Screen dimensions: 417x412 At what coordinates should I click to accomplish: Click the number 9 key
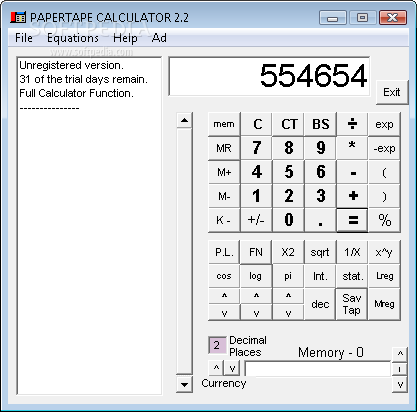coord(320,148)
